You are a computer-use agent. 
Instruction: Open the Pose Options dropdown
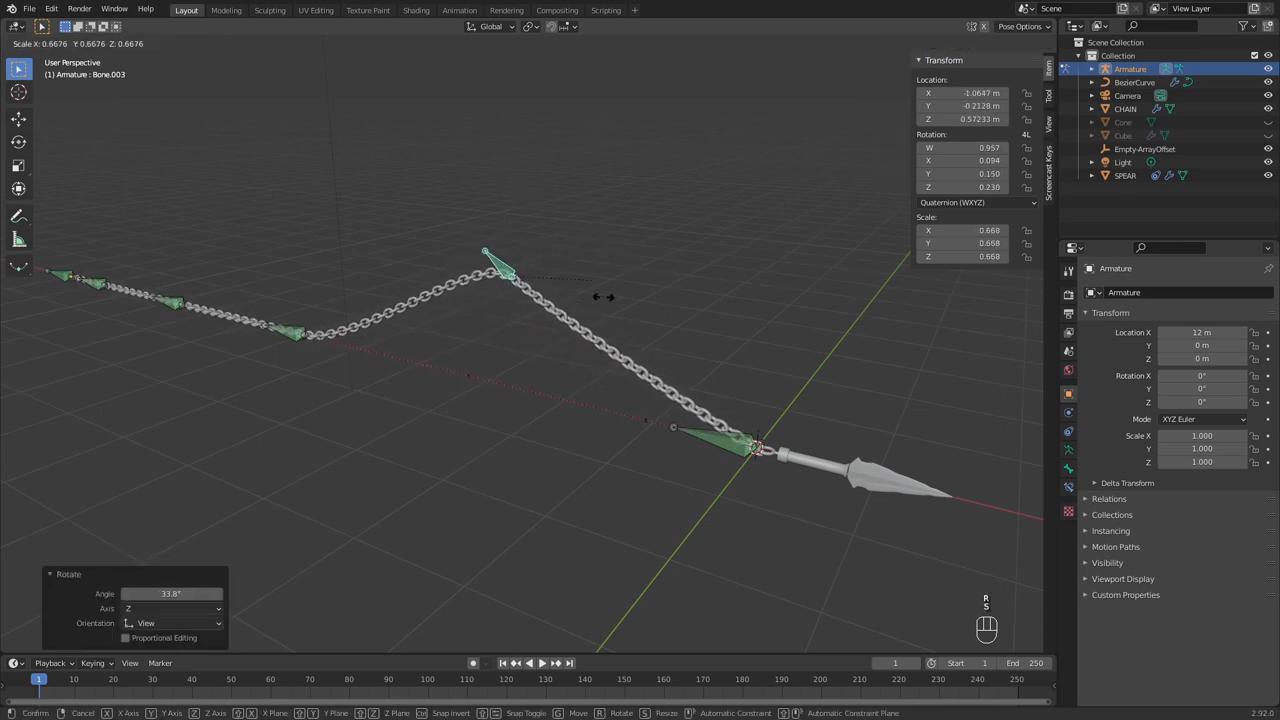(x=1024, y=26)
